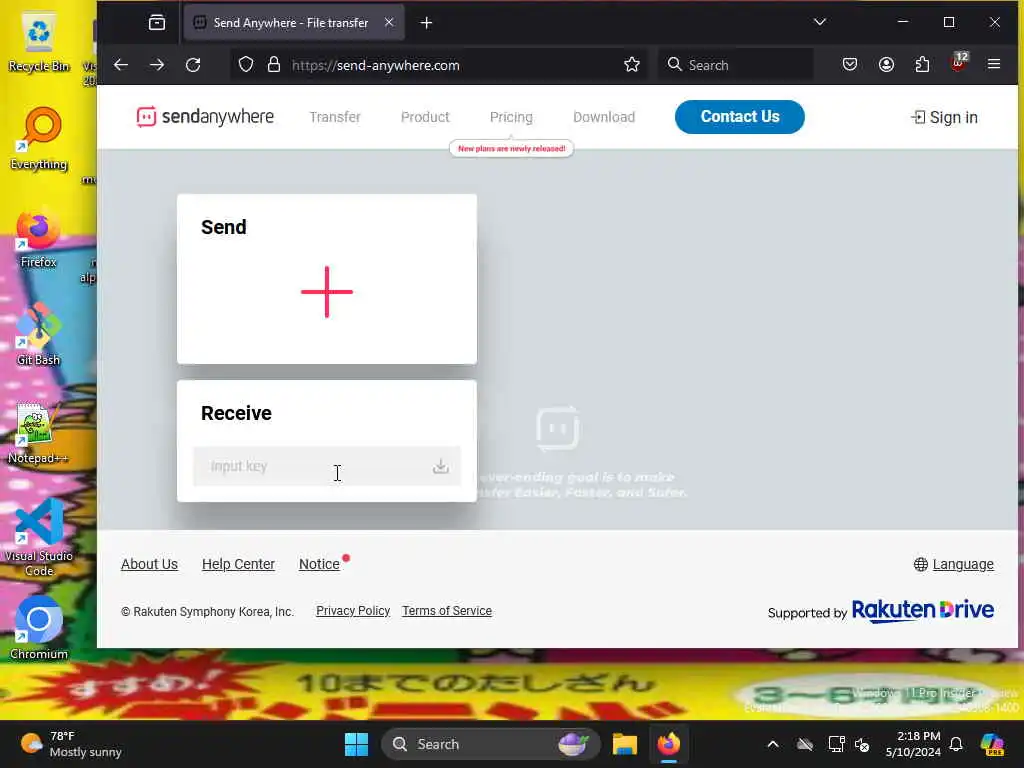Image resolution: width=1024 pixels, height=768 pixels.
Task: Select the Git Bash desktop icon
Action: point(39,334)
